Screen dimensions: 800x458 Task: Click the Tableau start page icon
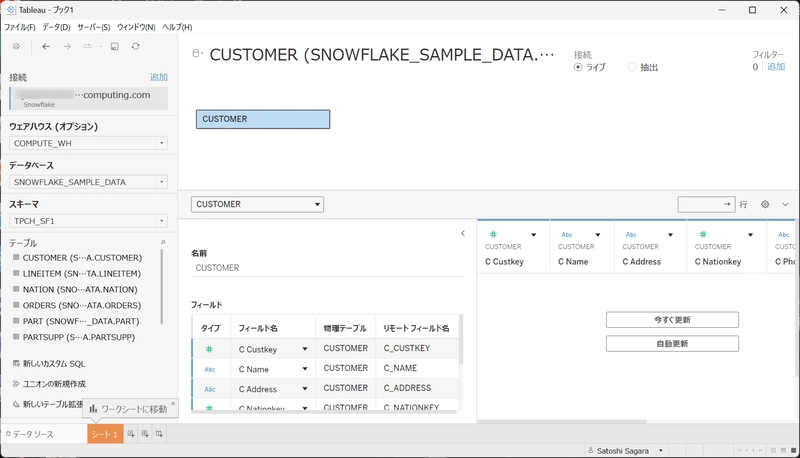[x=16, y=46]
